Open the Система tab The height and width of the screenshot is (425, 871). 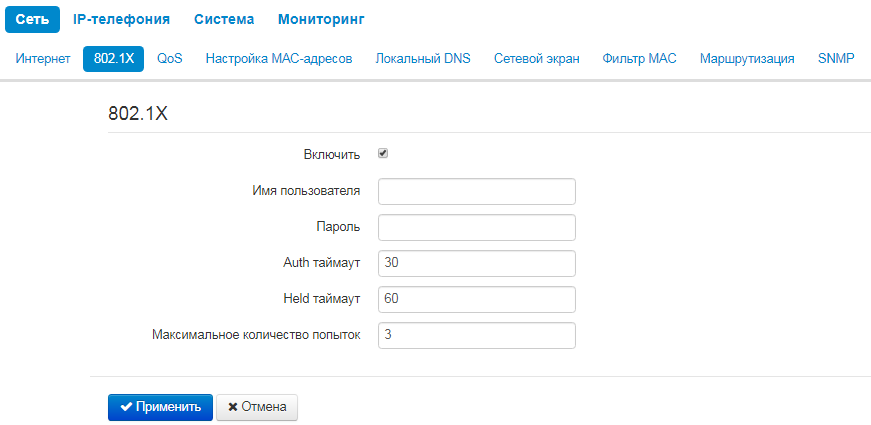(224, 19)
